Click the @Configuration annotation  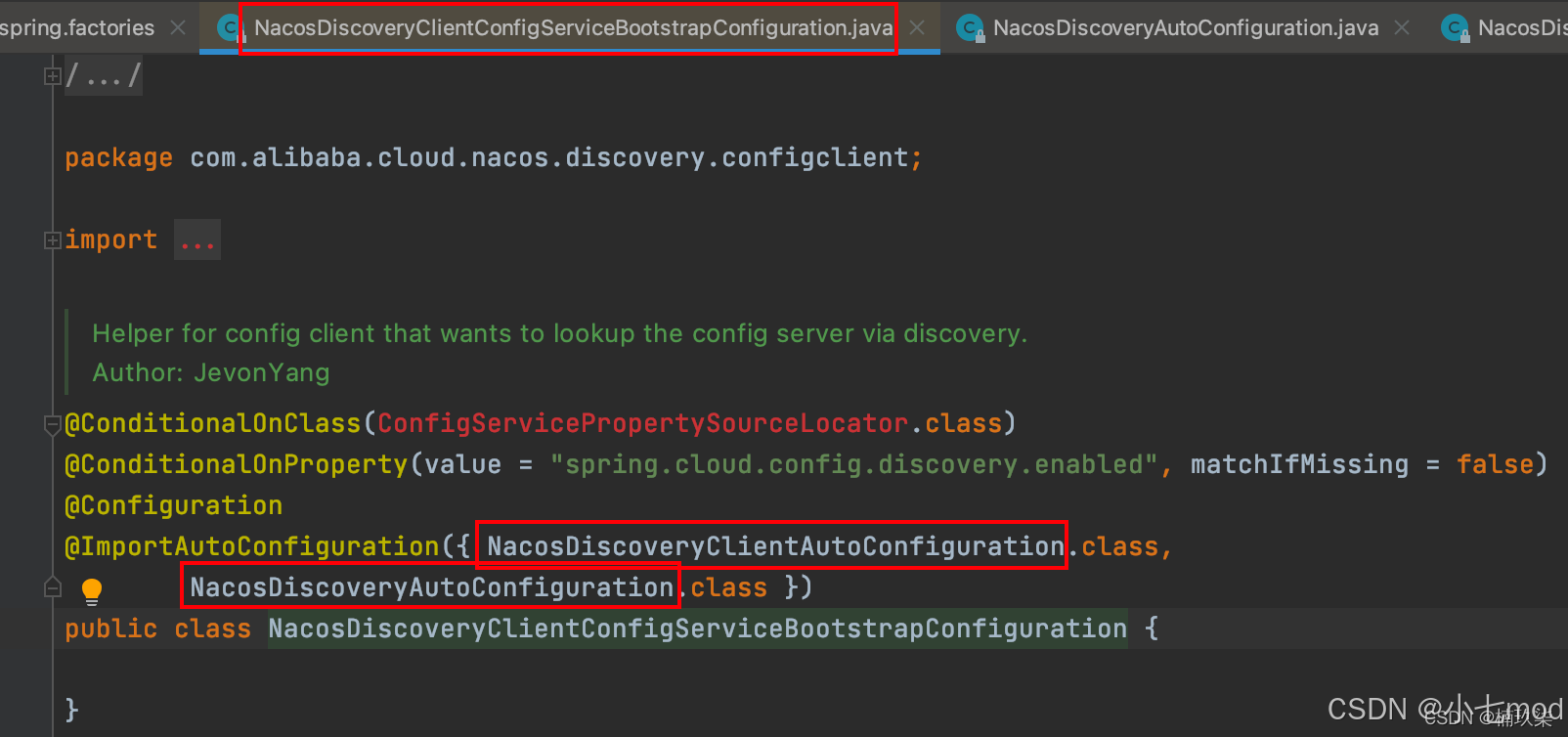[173, 505]
